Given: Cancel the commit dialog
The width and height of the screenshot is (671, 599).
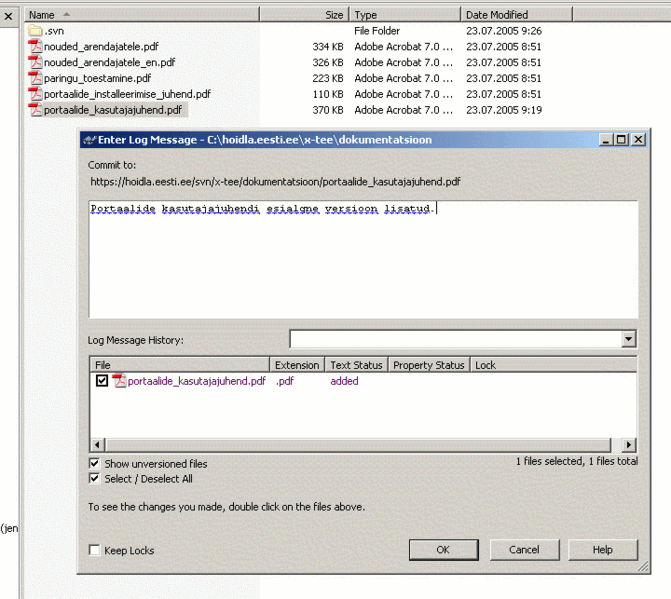Looking at the screenshot, I should (525, 550).
